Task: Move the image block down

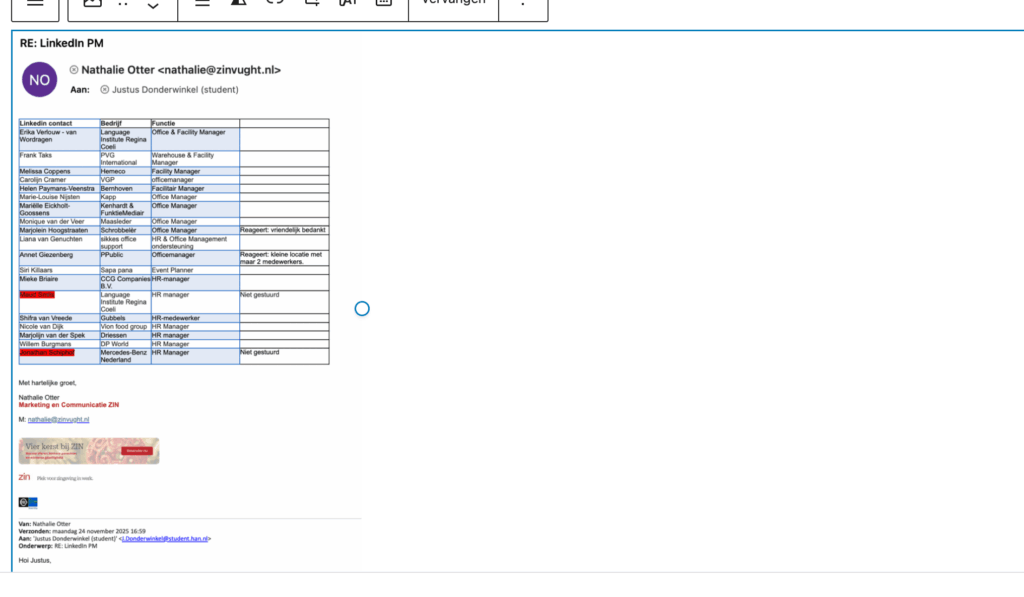Action: [x=153, y=7]
